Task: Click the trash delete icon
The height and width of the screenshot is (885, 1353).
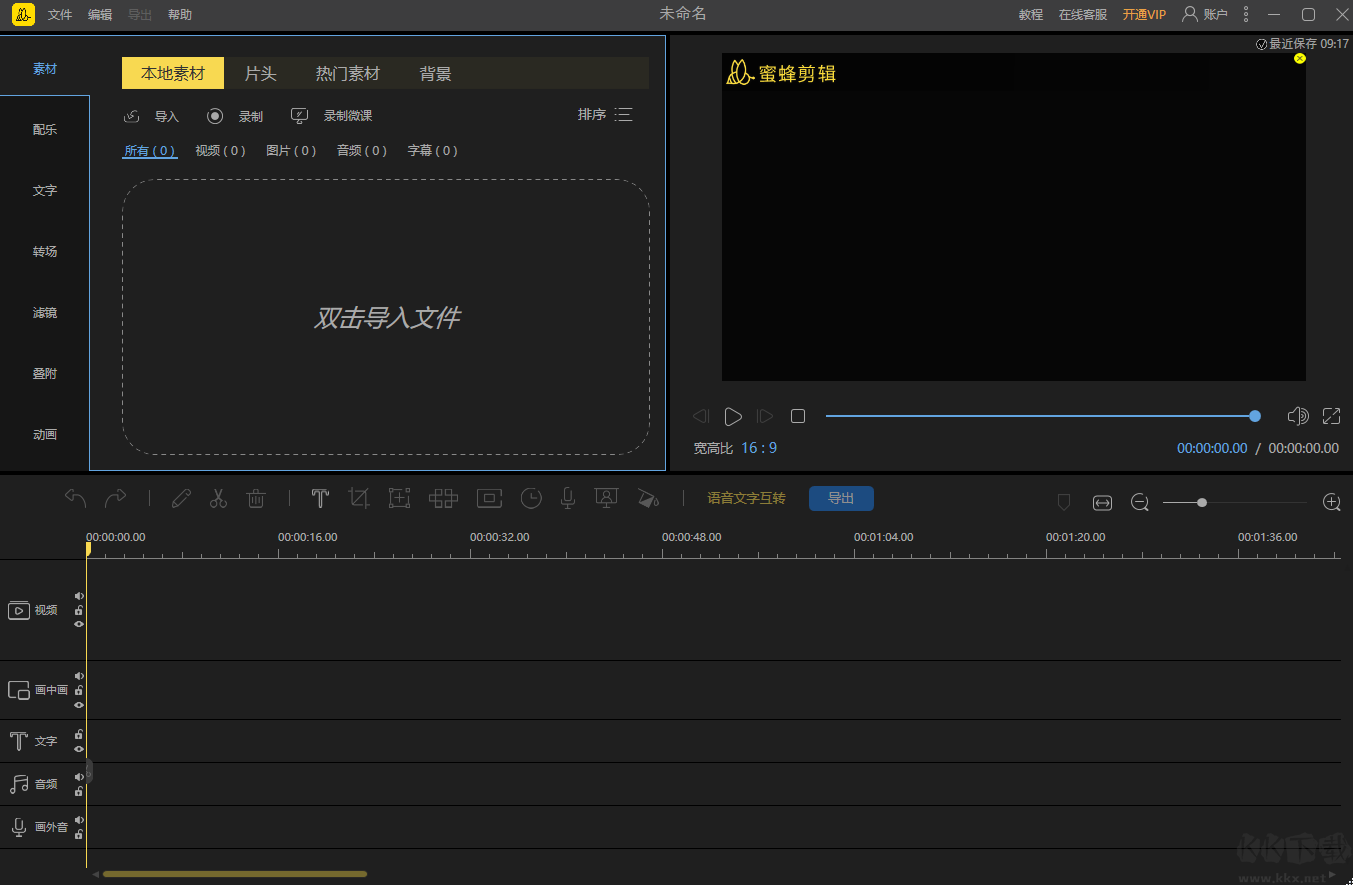Action: click(x=256, y=498)
